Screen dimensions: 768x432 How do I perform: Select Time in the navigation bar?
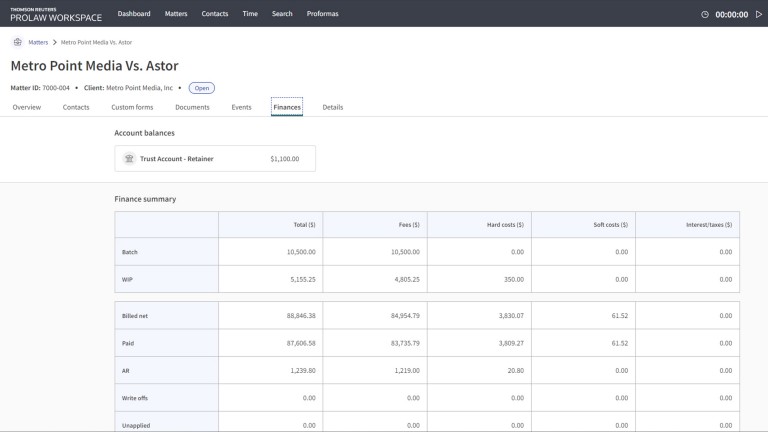250,14
